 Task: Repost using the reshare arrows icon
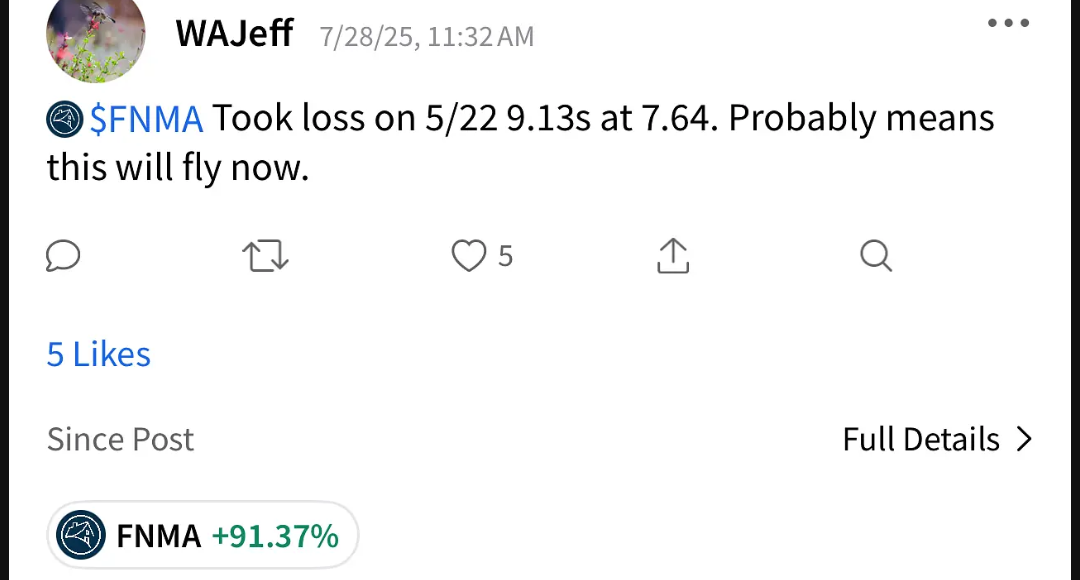(x=265, y=256)
